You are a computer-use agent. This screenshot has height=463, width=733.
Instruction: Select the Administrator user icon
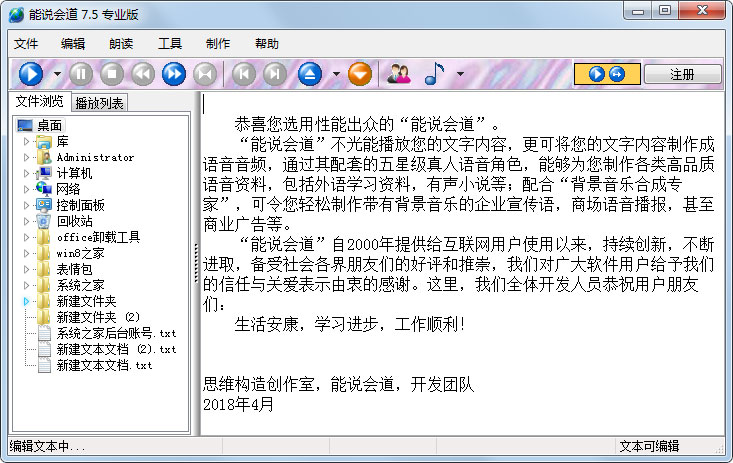point(44,157)
